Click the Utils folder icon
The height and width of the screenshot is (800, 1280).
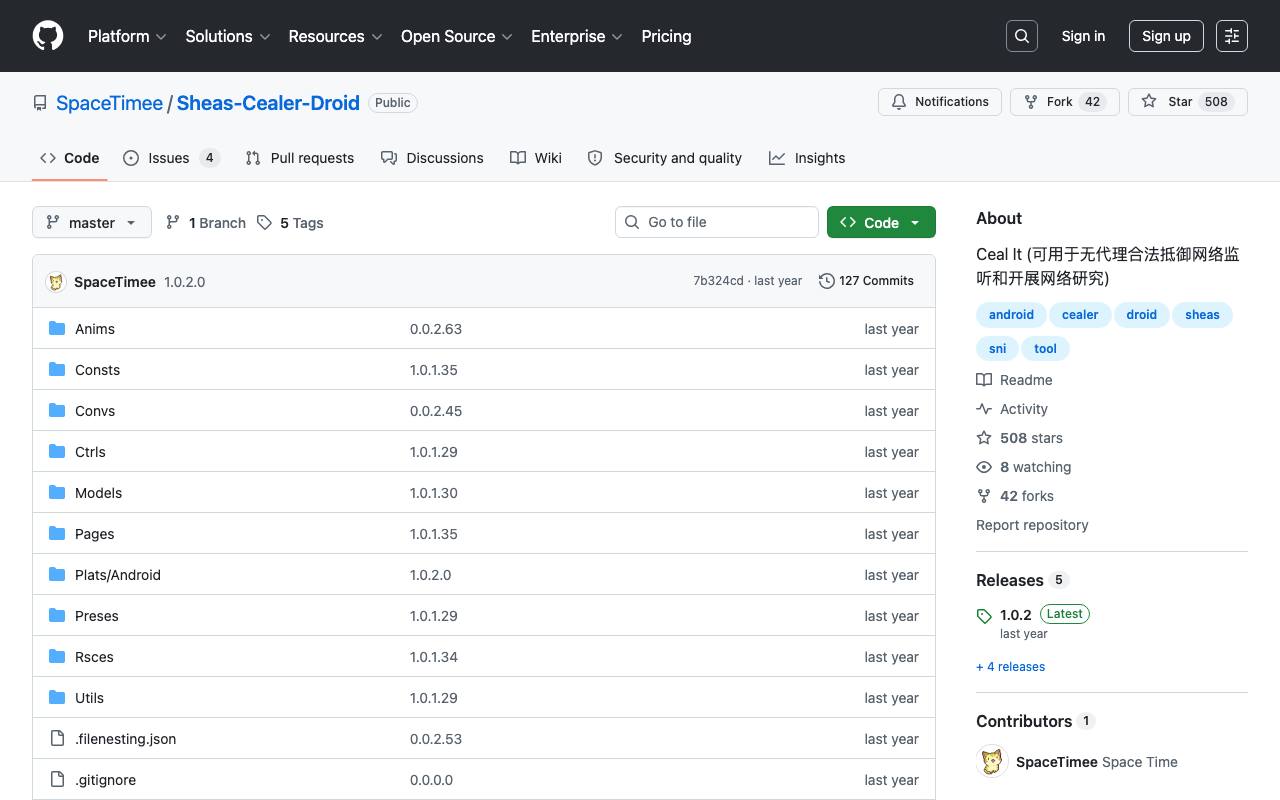57,697
